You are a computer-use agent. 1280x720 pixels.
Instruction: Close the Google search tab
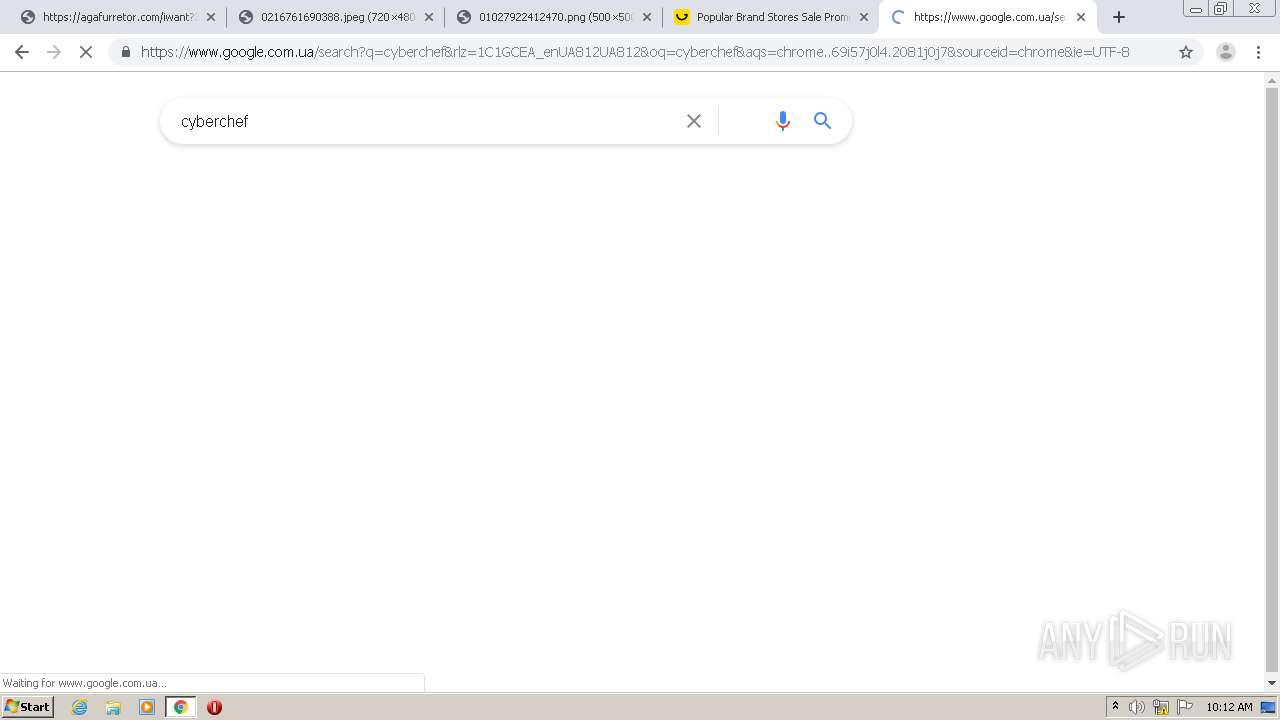[x=1081, y=17]
